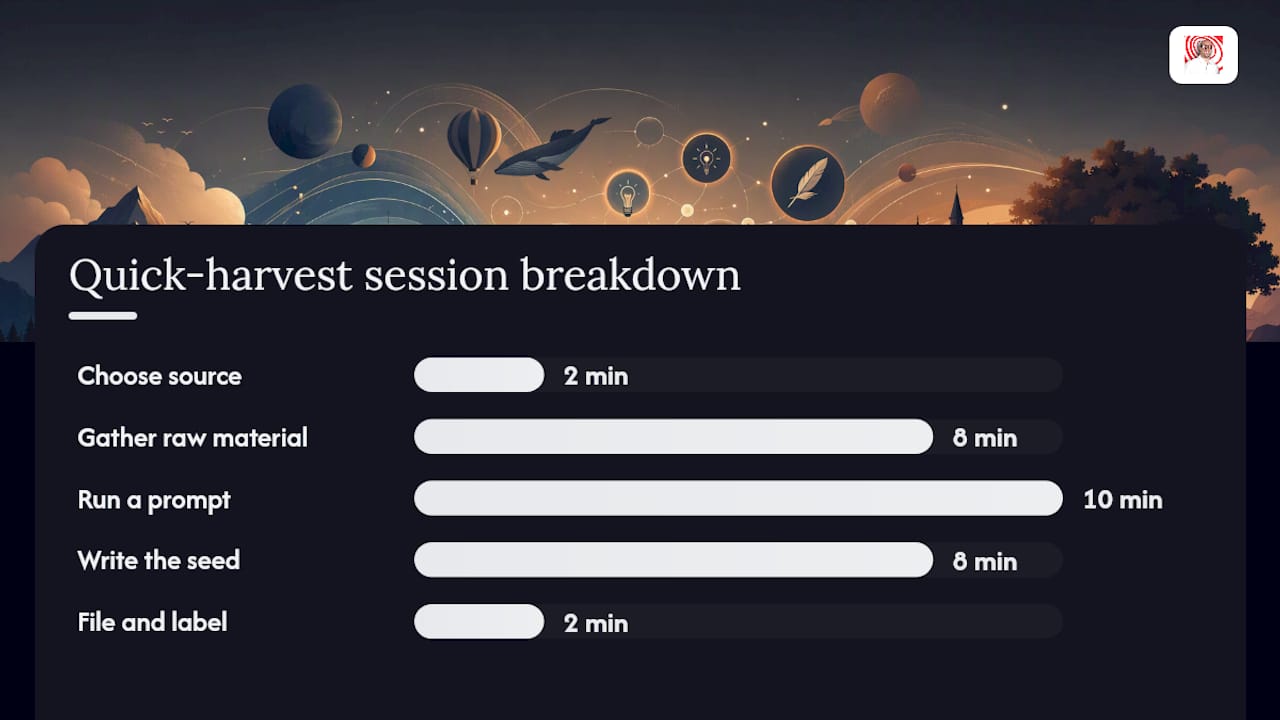Click the 'Gather raw material' label
The height and width of the screenshot is (720, 1280).
pos(193,438)
